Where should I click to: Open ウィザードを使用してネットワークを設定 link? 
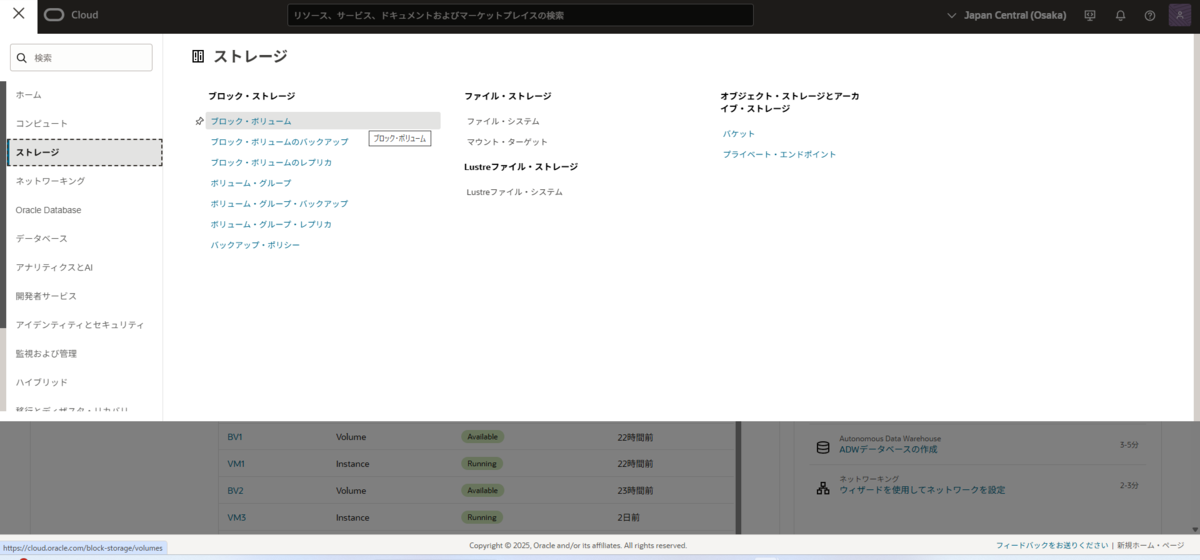point(922,490)
